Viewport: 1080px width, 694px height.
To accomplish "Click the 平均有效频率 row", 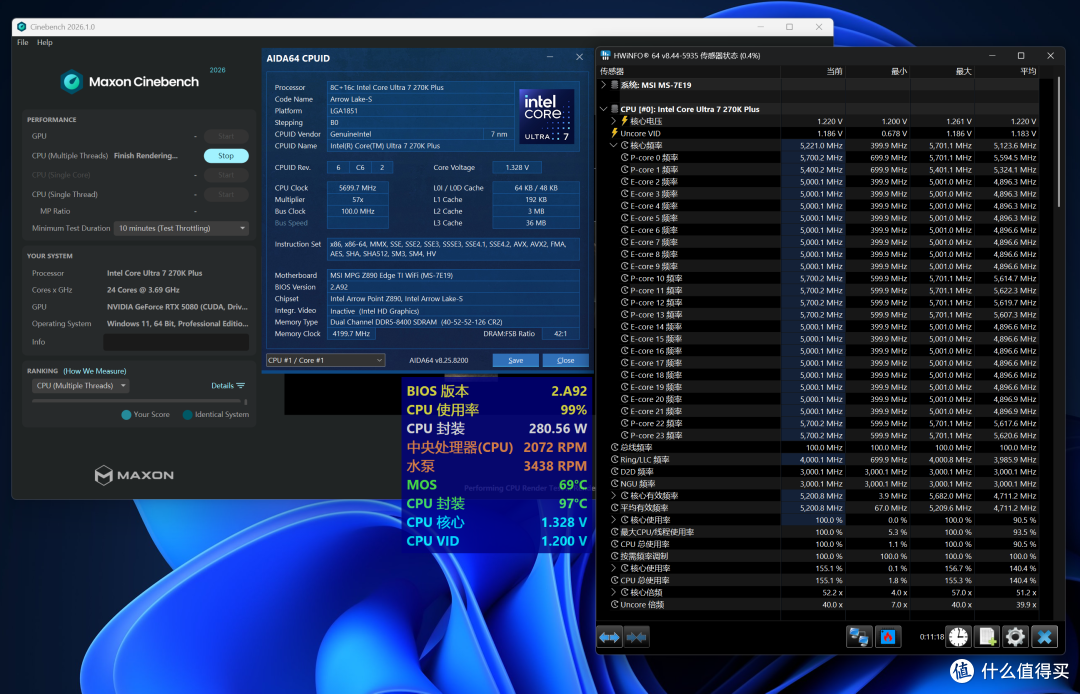I will [x=818, y=507].
